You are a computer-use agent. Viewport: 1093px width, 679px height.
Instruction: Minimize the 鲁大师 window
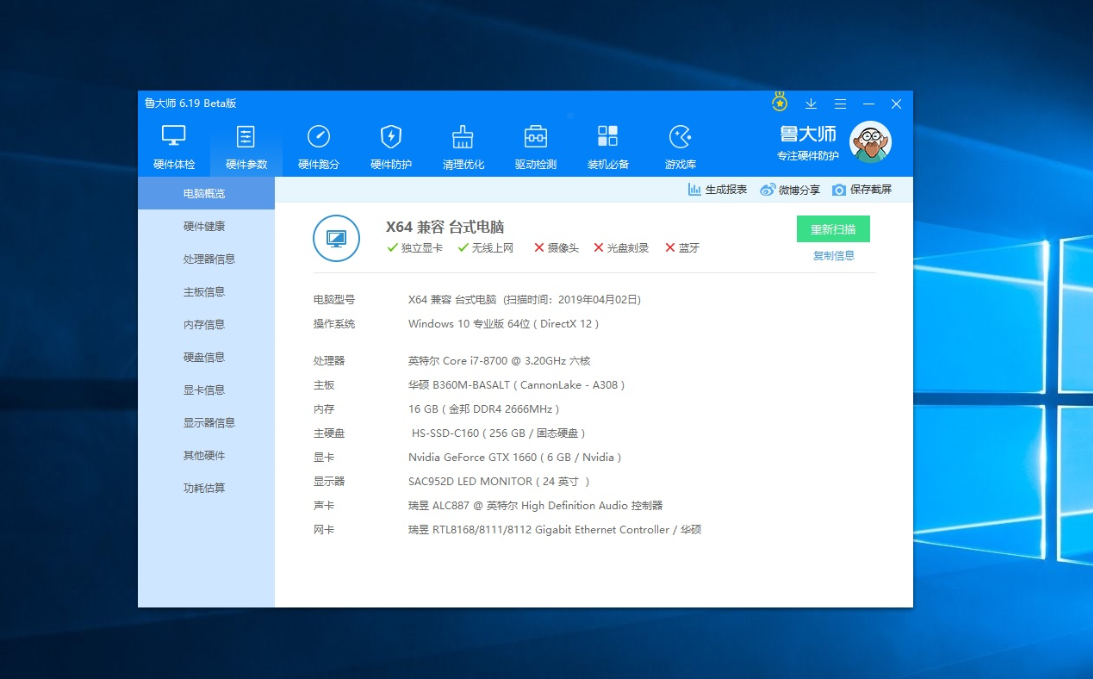point(869,104)
